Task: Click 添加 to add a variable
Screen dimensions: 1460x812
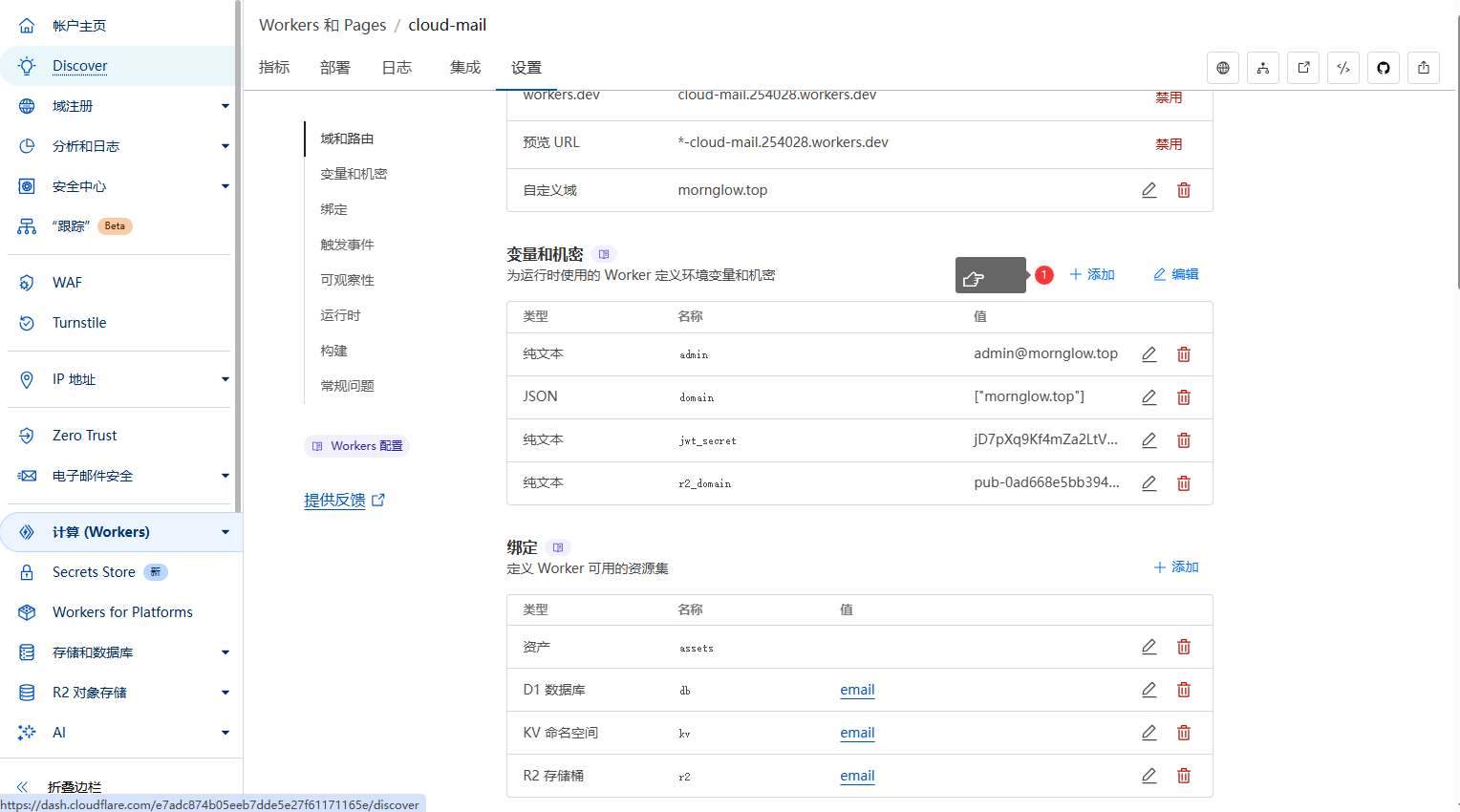Action: (1092, 274)
